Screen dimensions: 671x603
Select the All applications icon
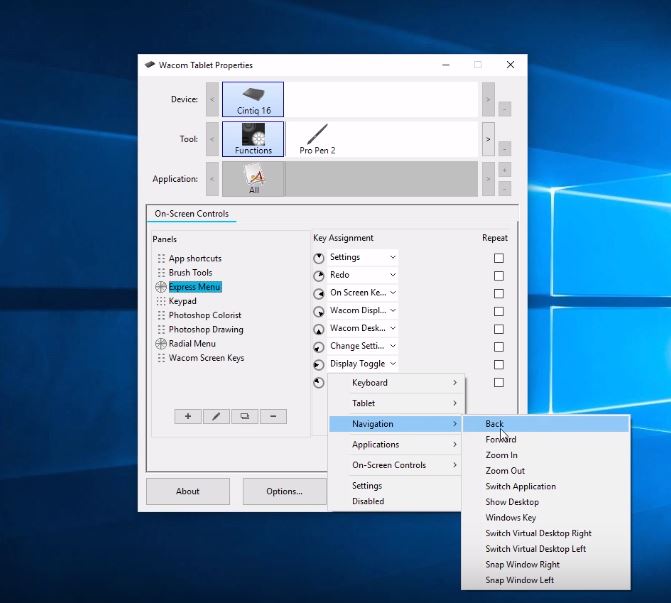pos(254,179)
